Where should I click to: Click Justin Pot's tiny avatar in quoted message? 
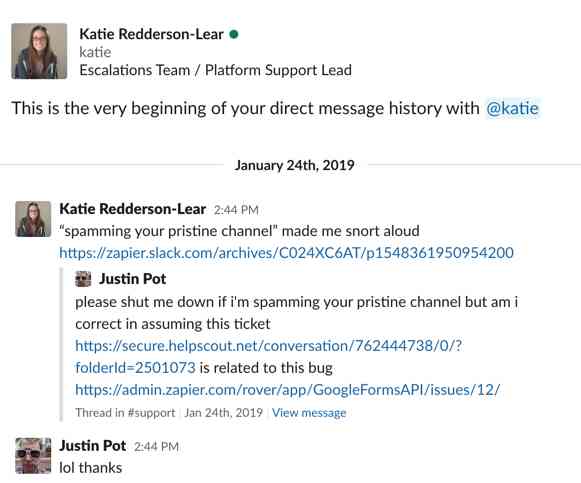tap(83, 279)
